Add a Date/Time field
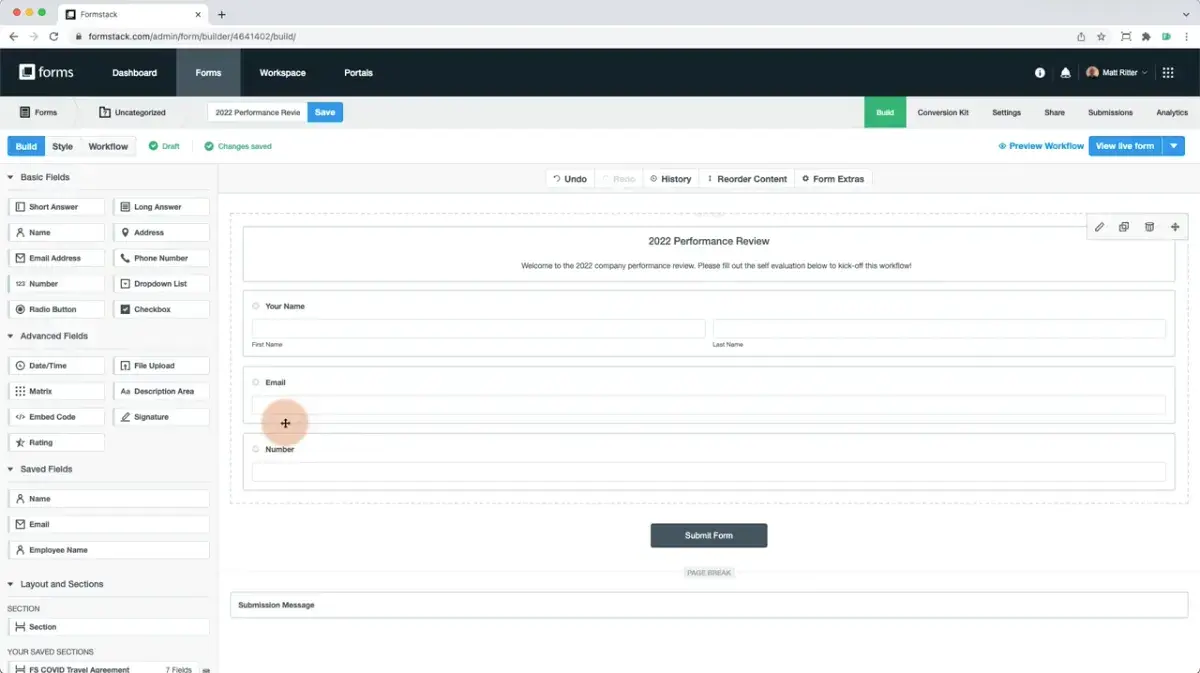The width and height of the screenshot is (1200, 673). coord(56,366)
